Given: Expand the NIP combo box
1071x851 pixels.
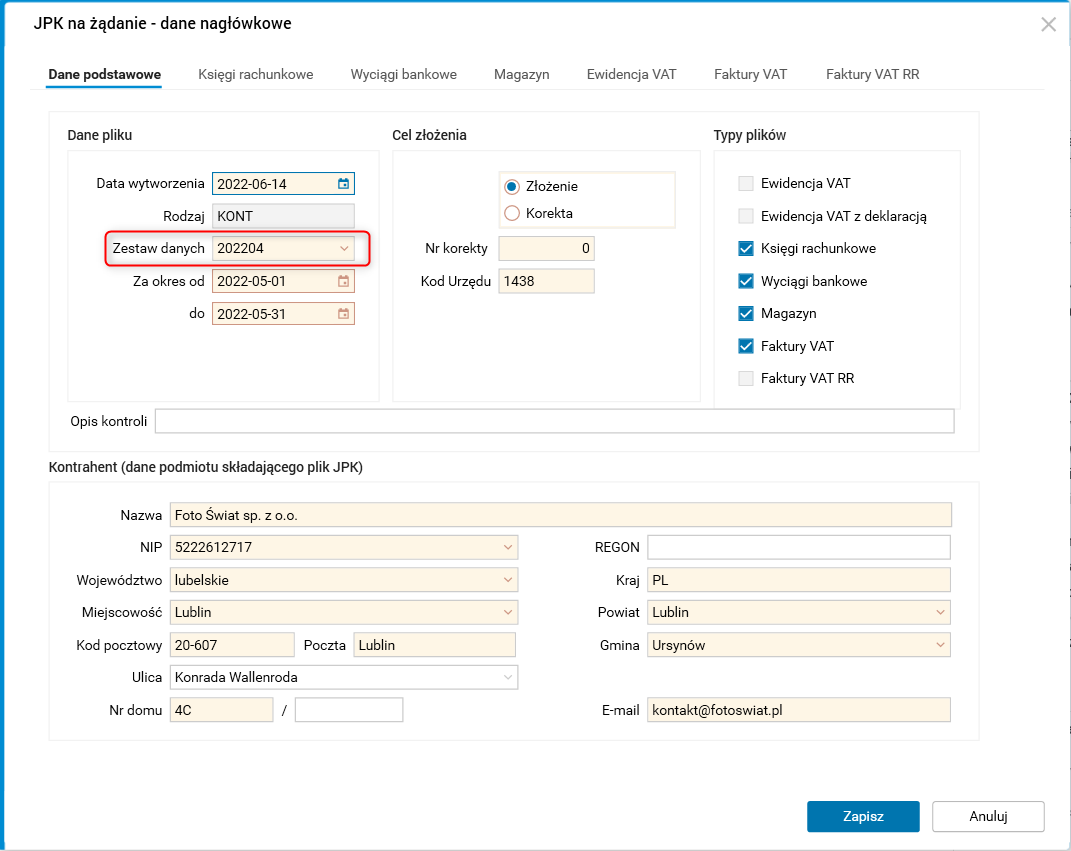Looking at the screenshot, I should coord(507,547).
